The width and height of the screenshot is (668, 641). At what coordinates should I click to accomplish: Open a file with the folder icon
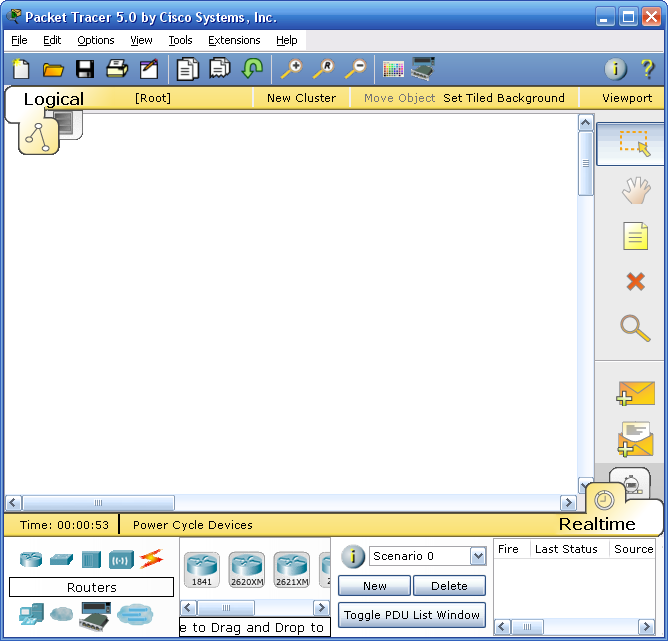click(x=53, y=69)
